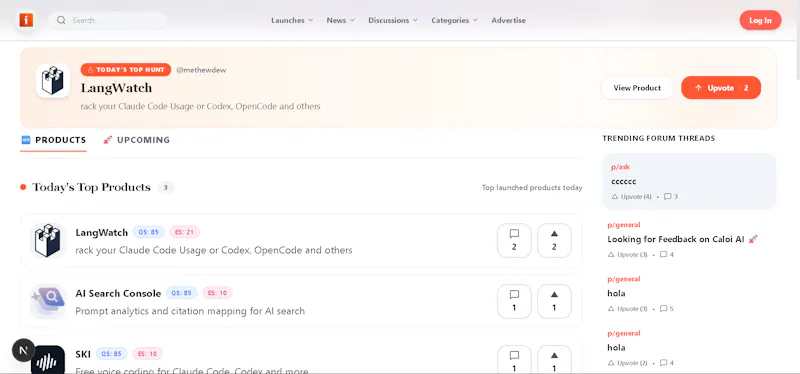
Task: View comments on cccccc thread
Action: click(670, 196)
